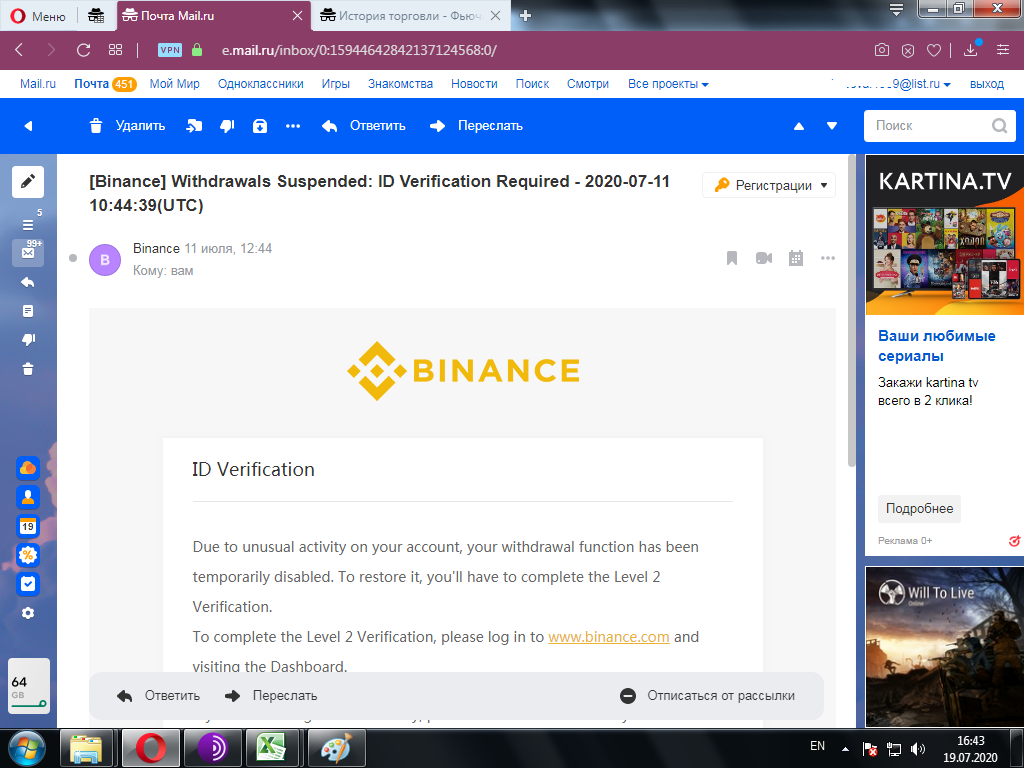Click the green padlock security icon
The image size is (1024, 768).
197,50
